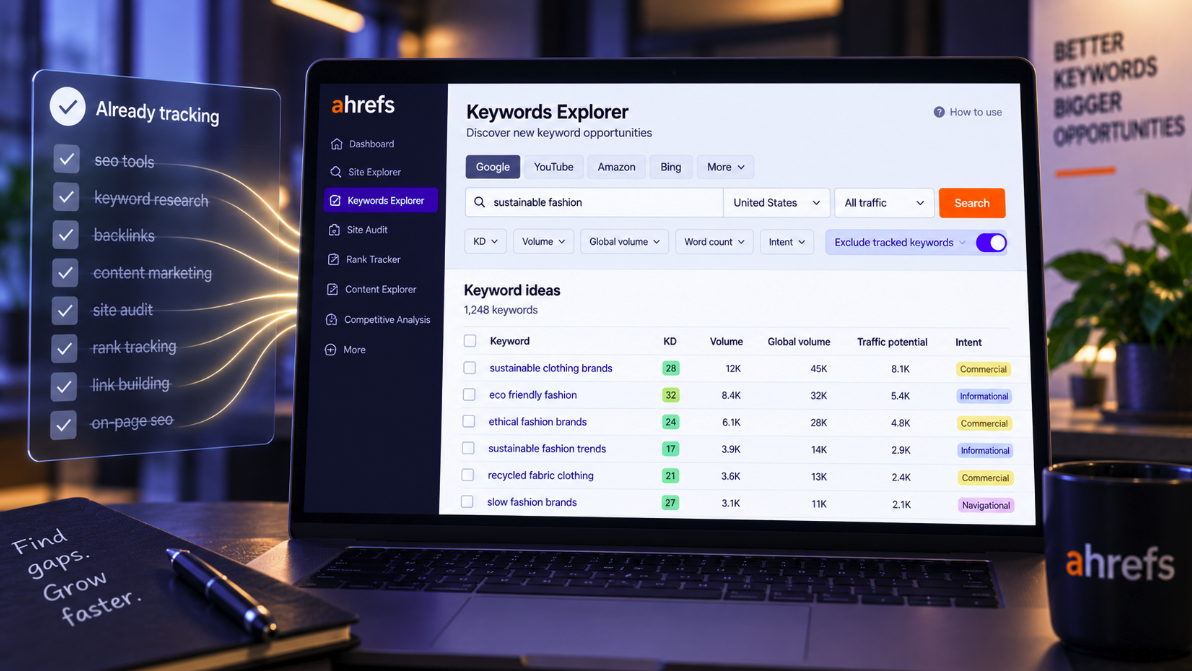The image size is (1192, 671).
Task: Click the question mark help icon
Action: pos(939,112)
